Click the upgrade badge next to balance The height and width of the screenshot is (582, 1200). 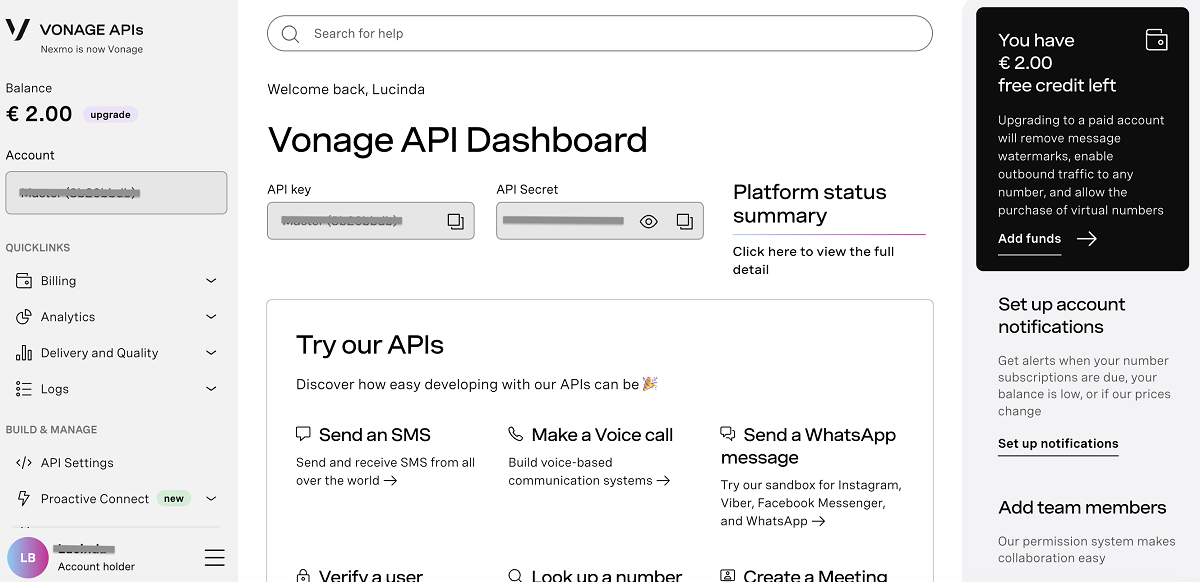[x=110, y=115]
